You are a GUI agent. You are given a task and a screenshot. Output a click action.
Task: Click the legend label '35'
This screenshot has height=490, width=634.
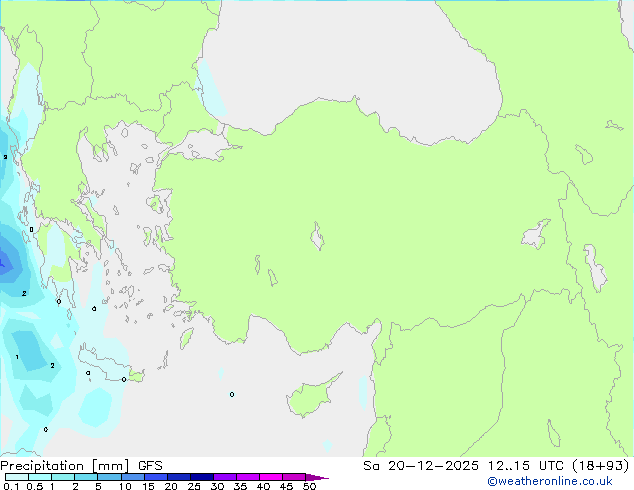[240, 486]
